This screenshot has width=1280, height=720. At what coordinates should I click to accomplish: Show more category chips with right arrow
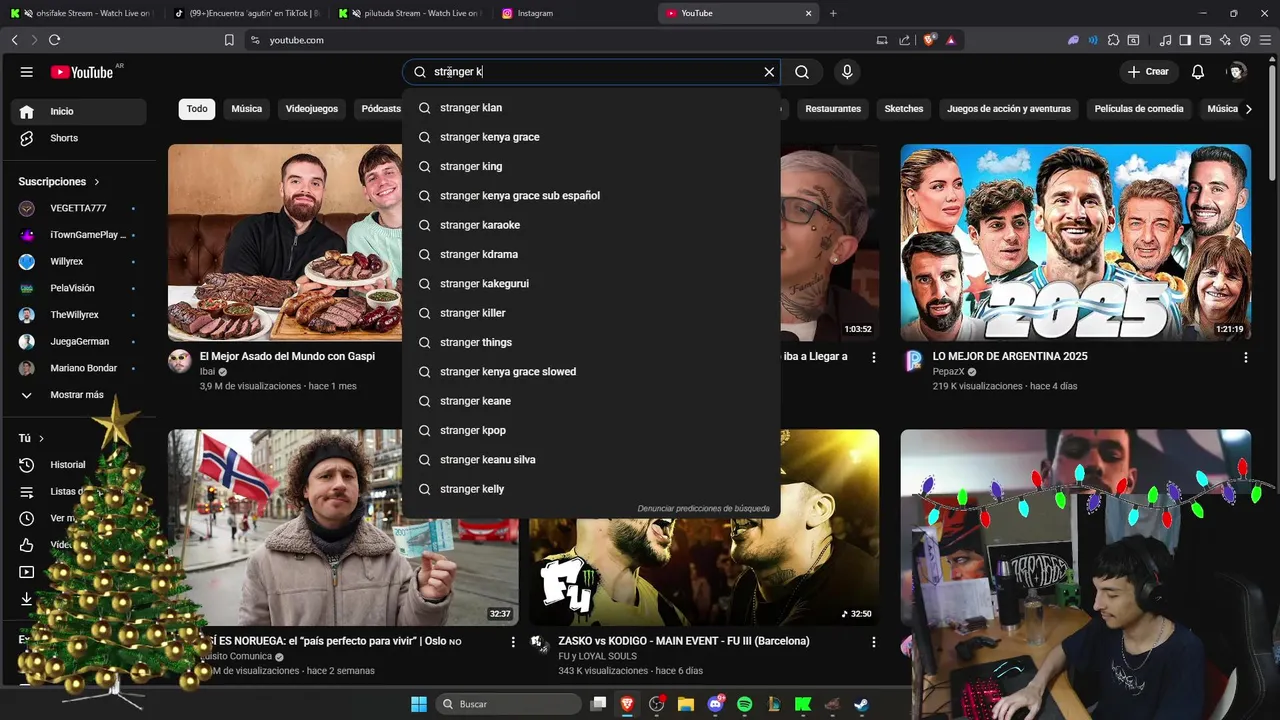pyautogui.click(x=1248, y=109)
